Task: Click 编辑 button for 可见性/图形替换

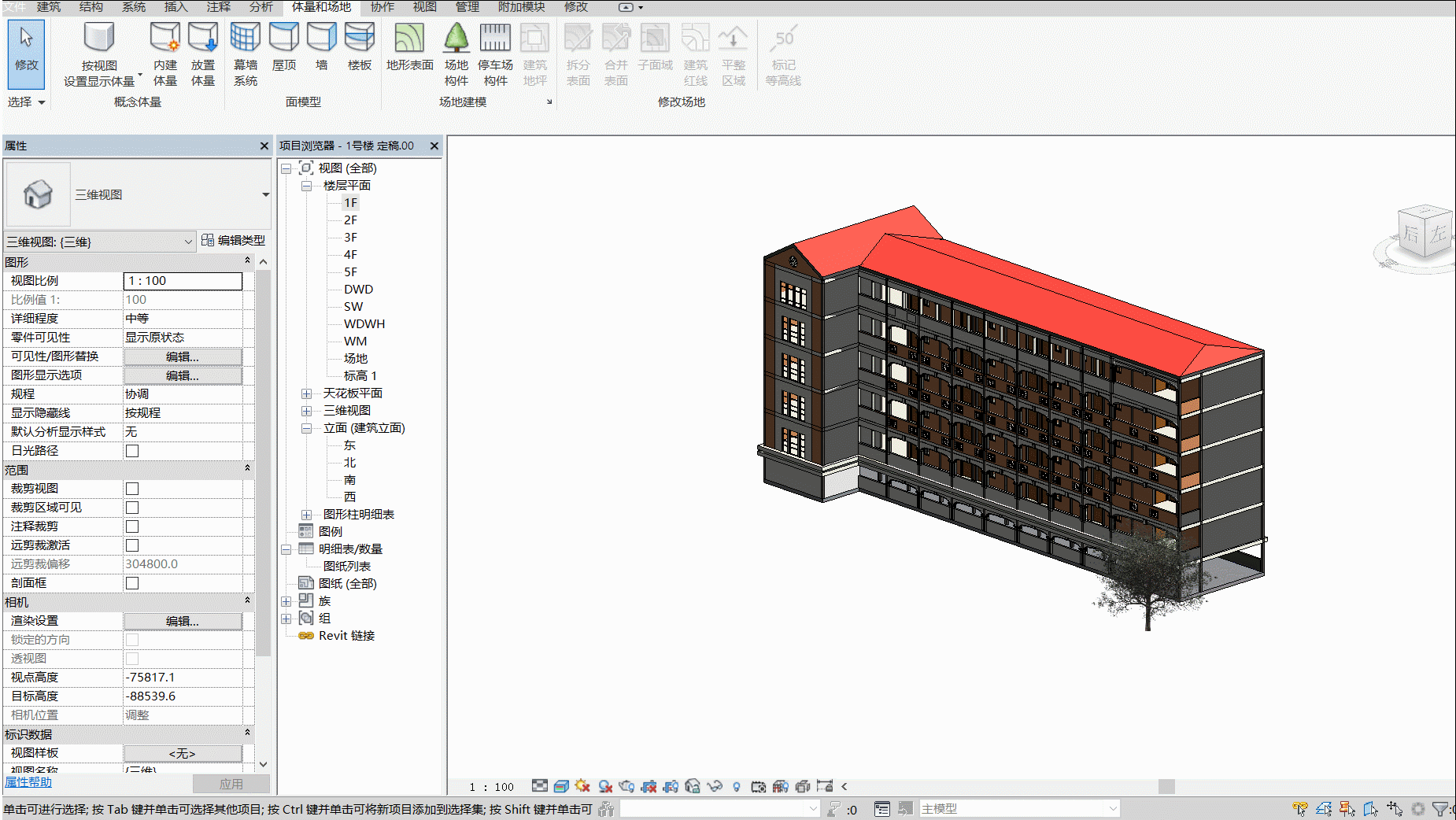Action: click(183, 356)
